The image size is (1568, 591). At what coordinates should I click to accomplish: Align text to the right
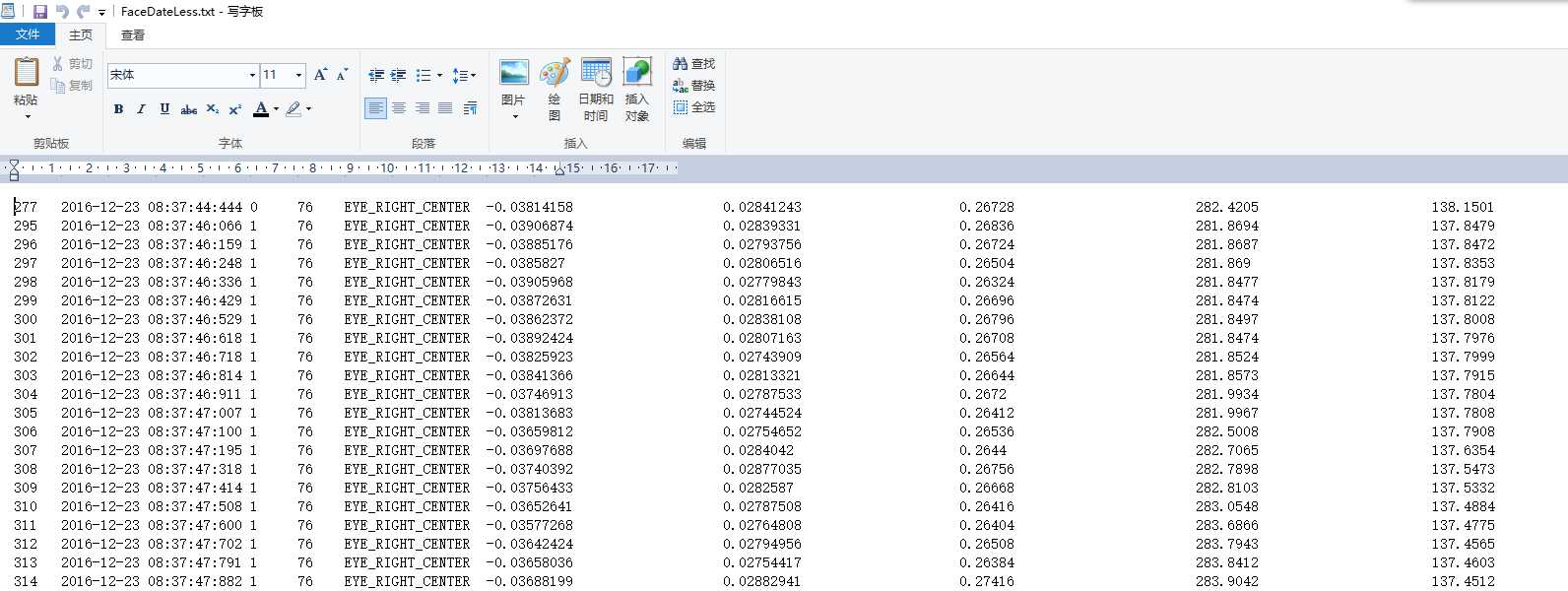(423, 108)
